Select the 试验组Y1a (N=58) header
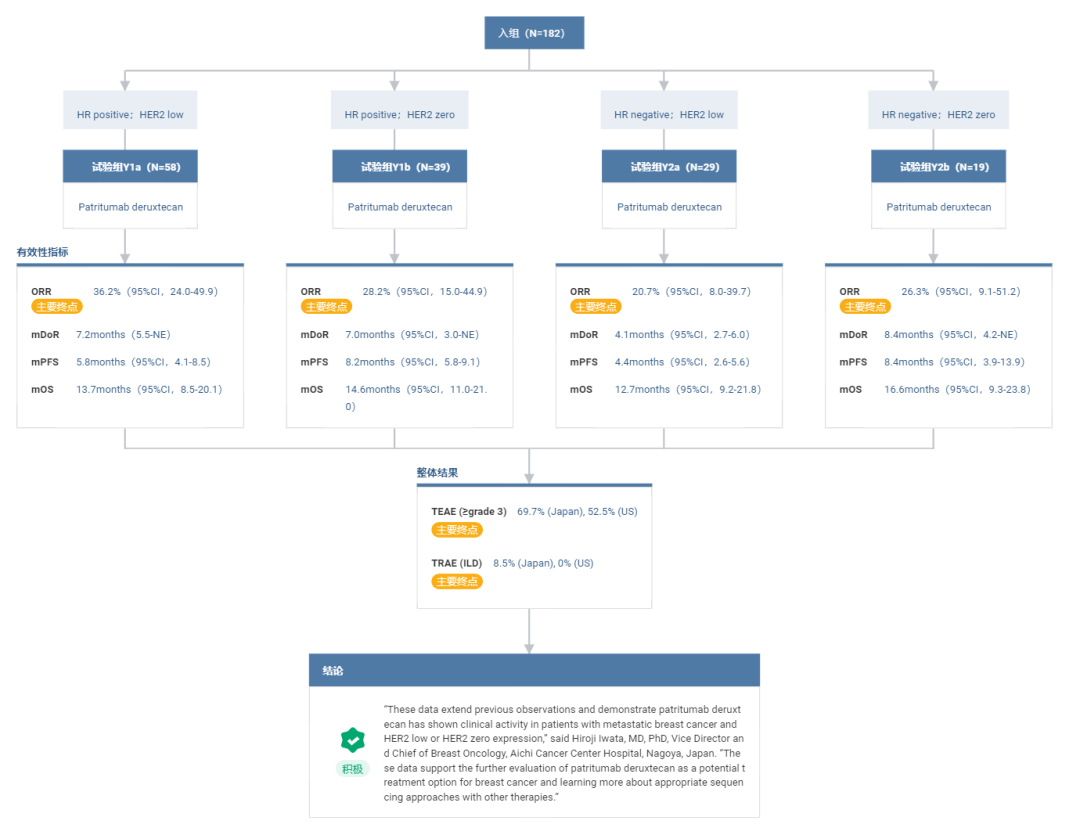This screenshot has width=1080, height=835. (130, 167)
